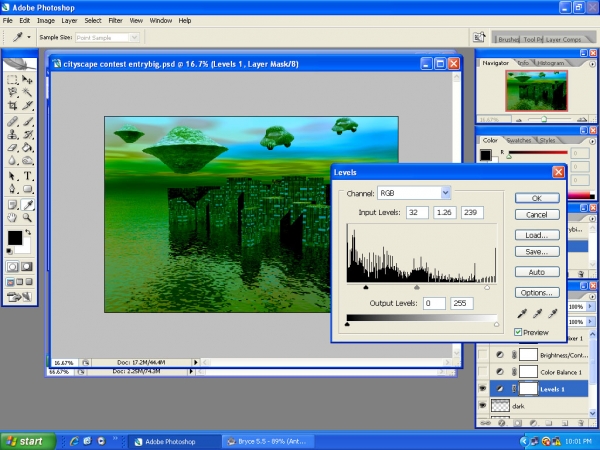The image size is (600, 450).
Task: Switch to Quick Mask mode
Action: 26,266
